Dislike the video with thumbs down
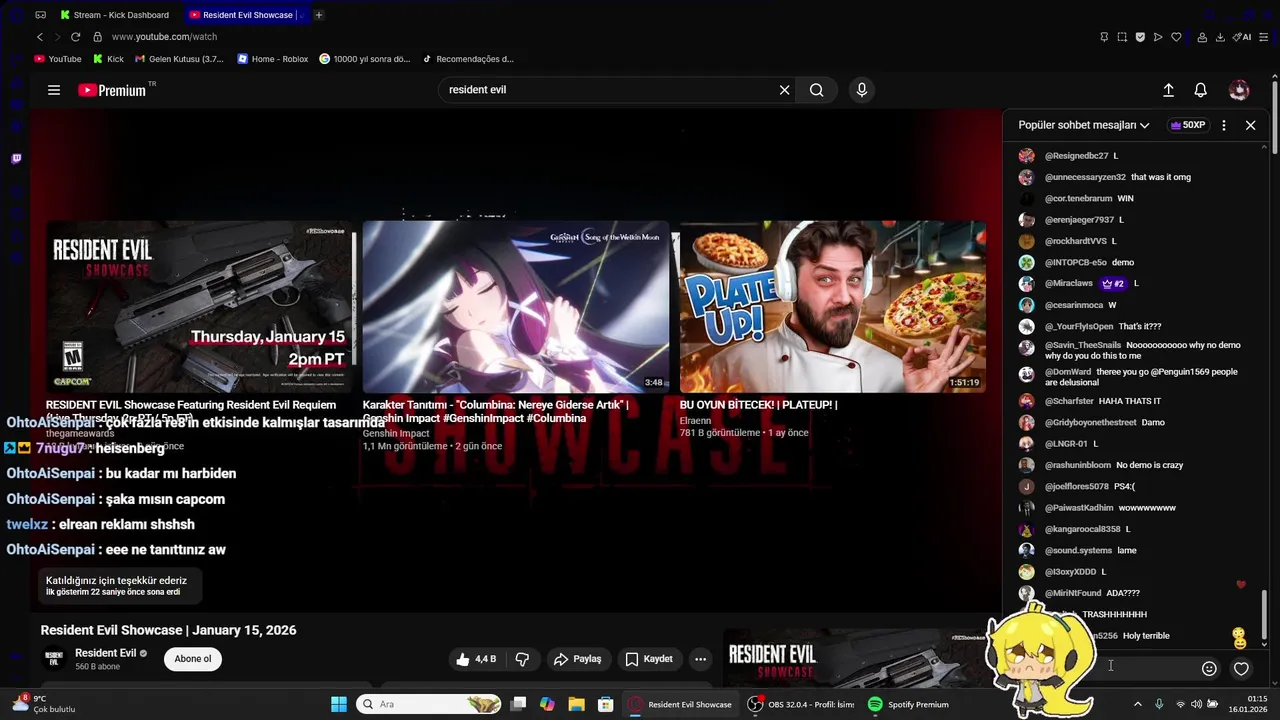 (522, 659)
